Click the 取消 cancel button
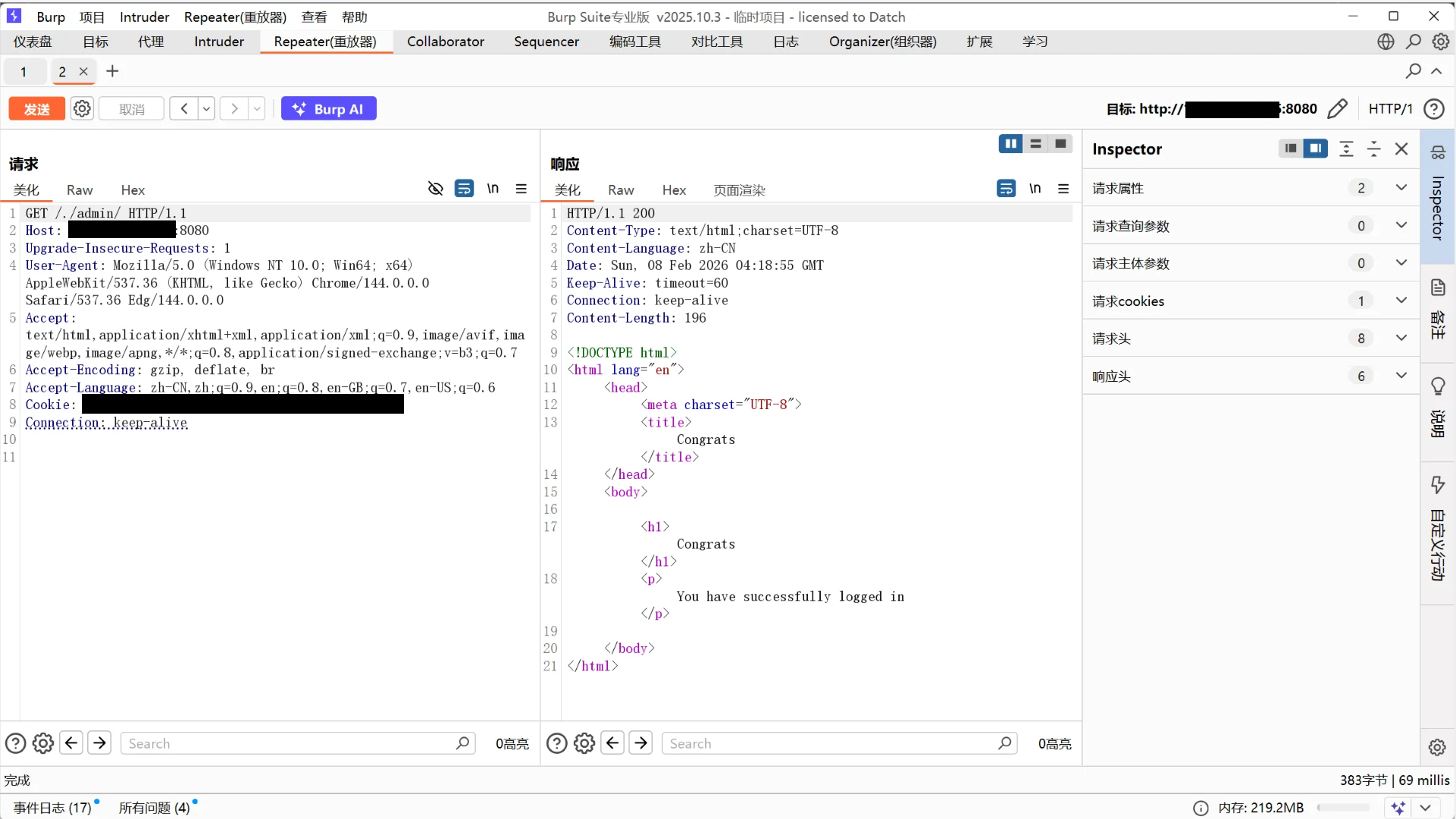The height and width of the screenshot is (819, 1456). (132, 109)
